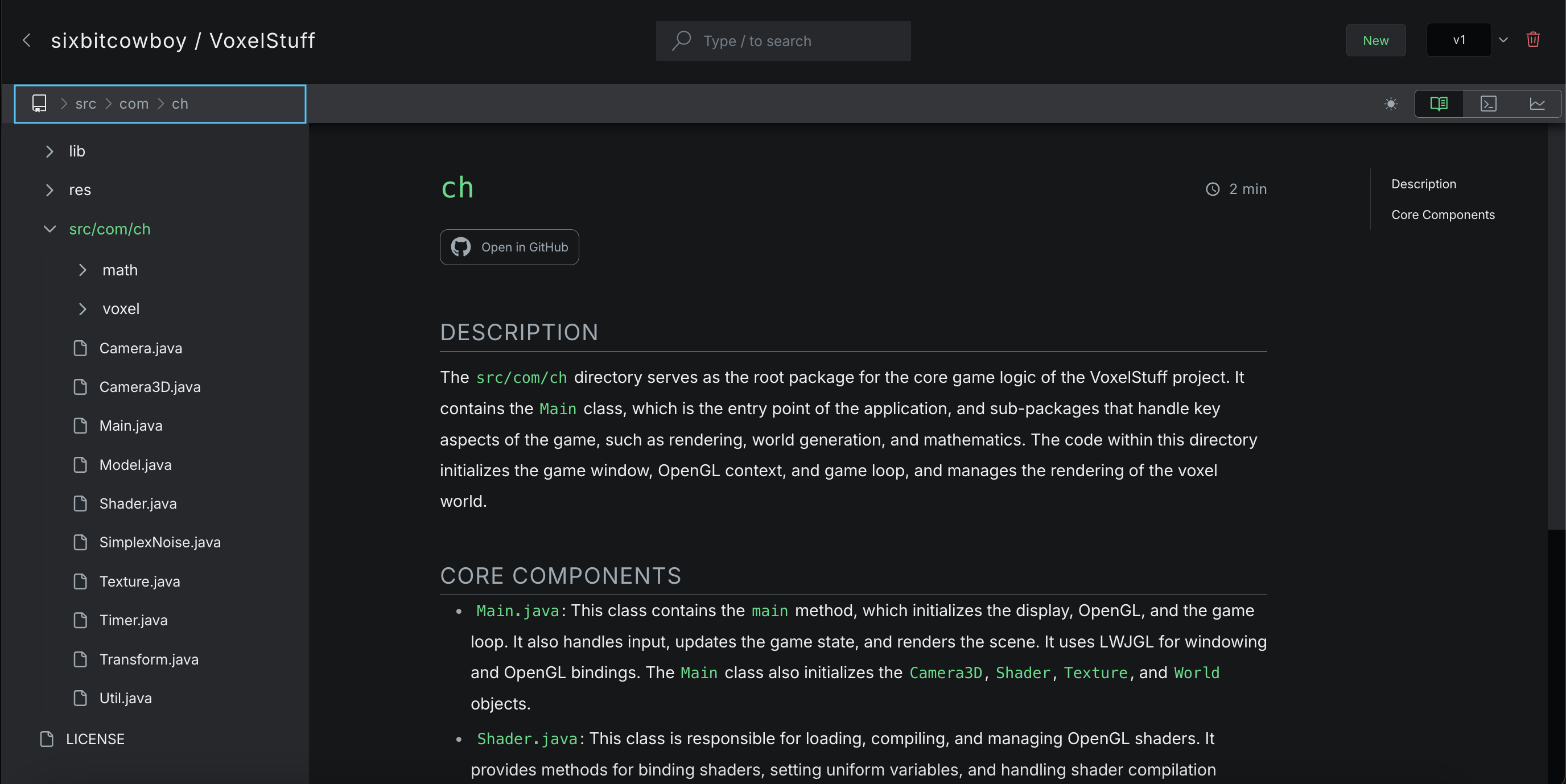Click the World code reference

[1196, 674]
